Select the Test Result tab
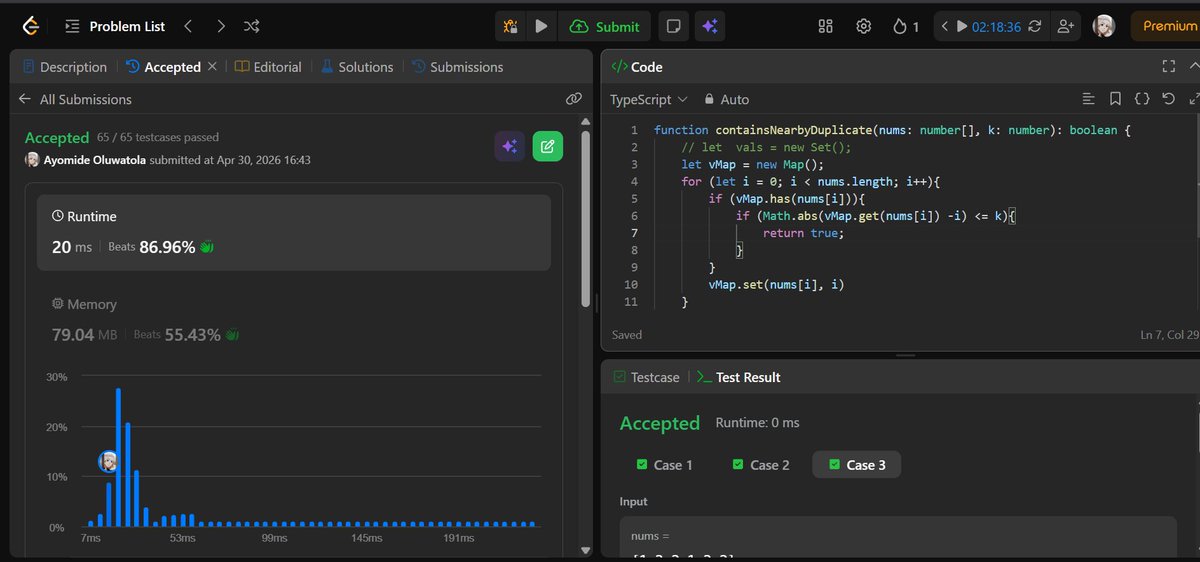 pyautogui.click(x=738, y=377)
